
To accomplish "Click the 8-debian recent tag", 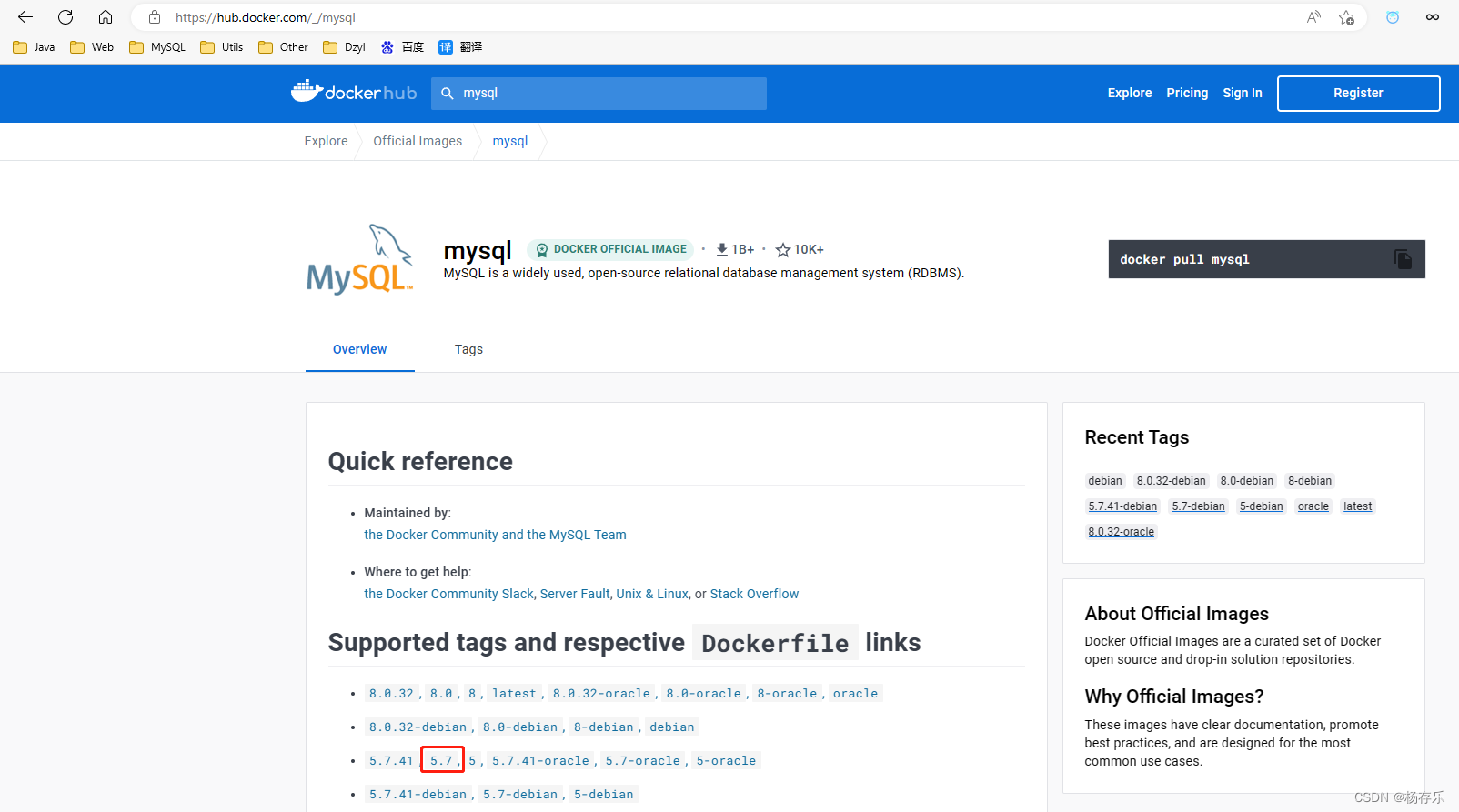I will [x=1310, y=481].
